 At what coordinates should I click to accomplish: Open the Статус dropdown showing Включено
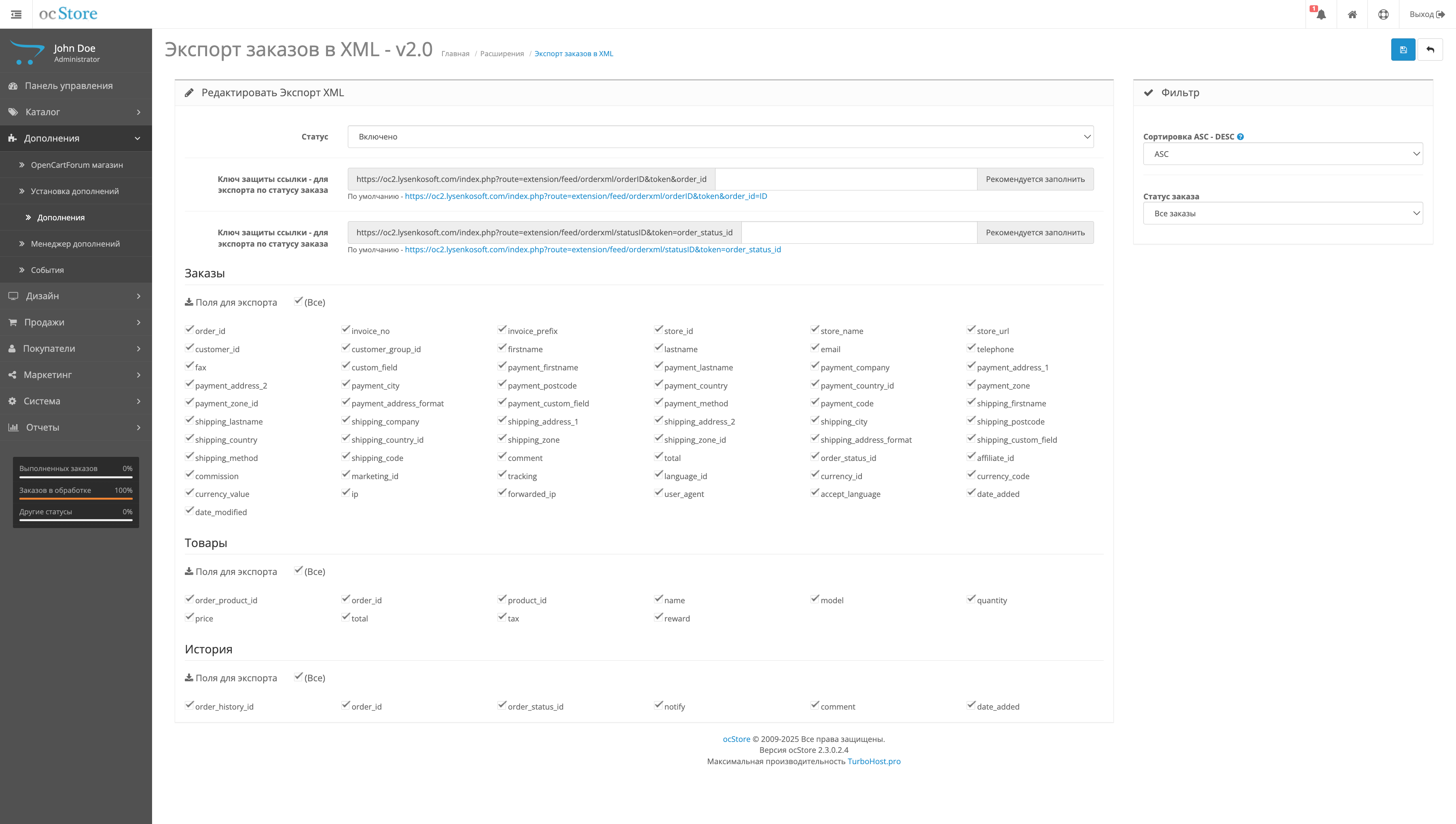click(720, 137)
